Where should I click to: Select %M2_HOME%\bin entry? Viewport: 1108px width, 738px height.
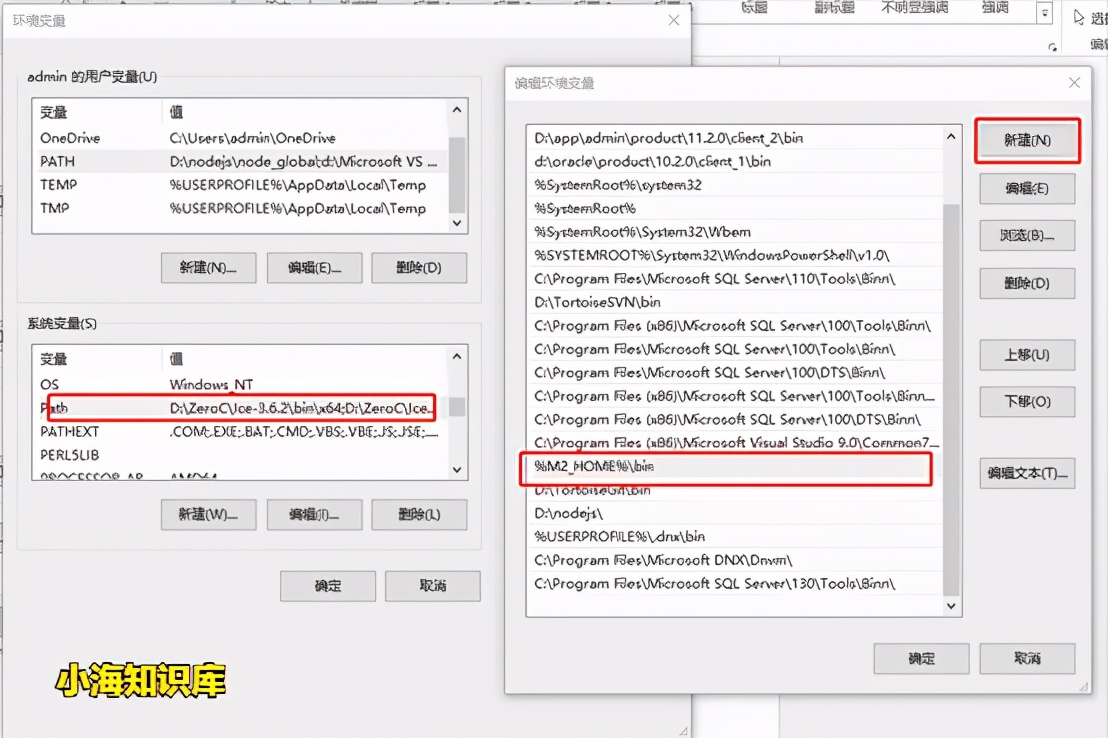point(736,466)
